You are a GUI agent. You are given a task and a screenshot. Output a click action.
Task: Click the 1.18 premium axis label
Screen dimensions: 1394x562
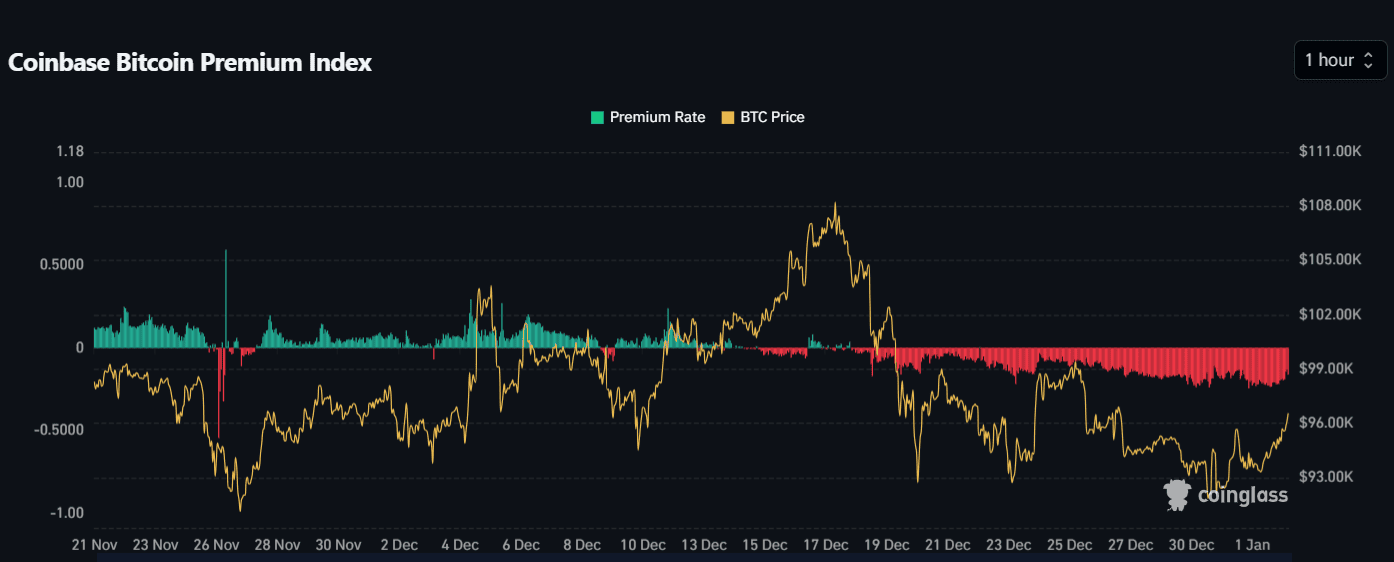click(x=70, y=152)
